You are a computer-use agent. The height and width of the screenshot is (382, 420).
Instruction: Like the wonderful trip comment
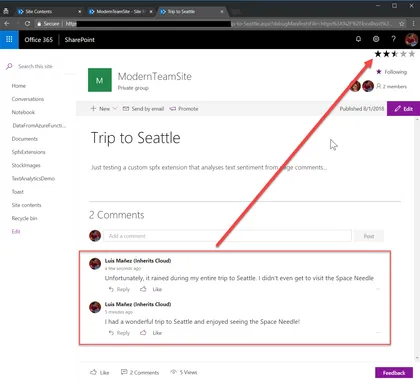[151, 333]
